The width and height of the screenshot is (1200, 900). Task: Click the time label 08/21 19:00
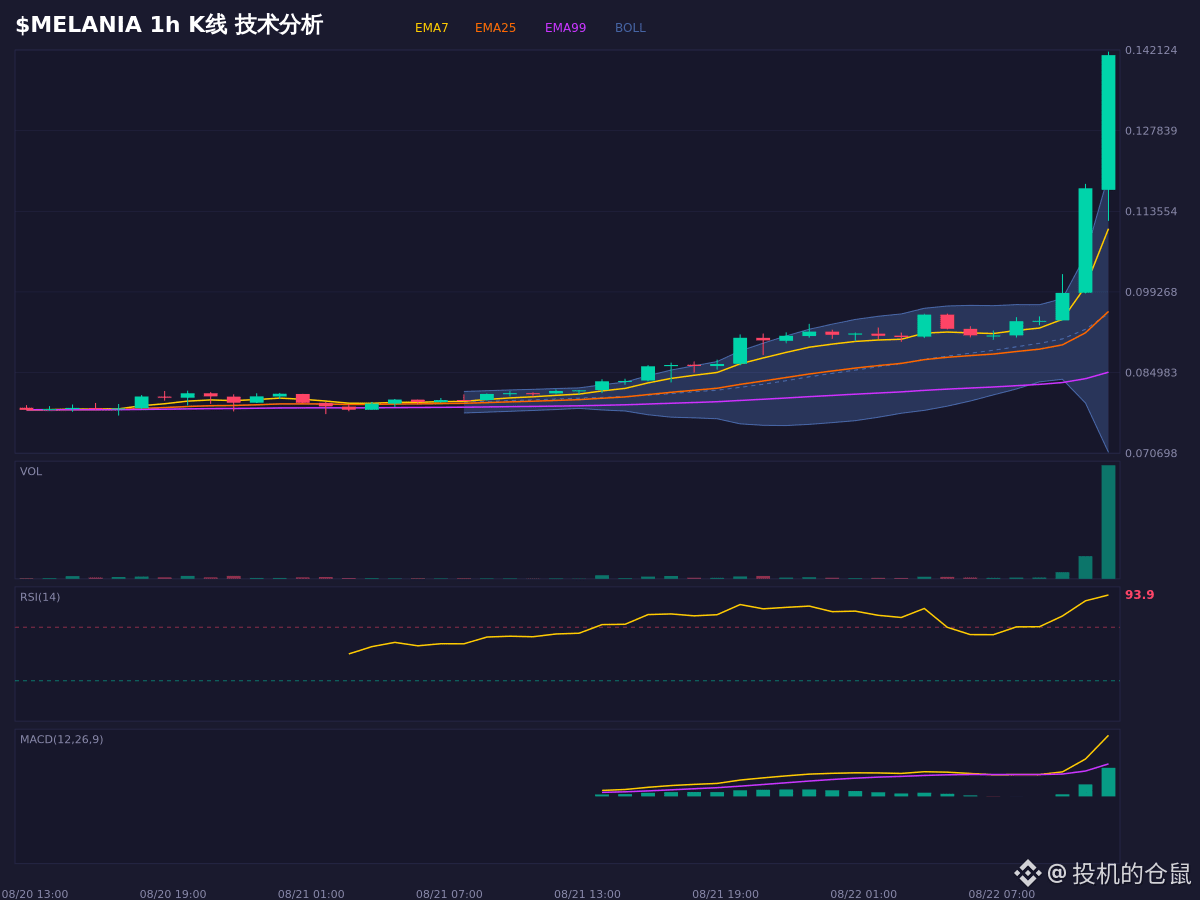coord(725,894)
